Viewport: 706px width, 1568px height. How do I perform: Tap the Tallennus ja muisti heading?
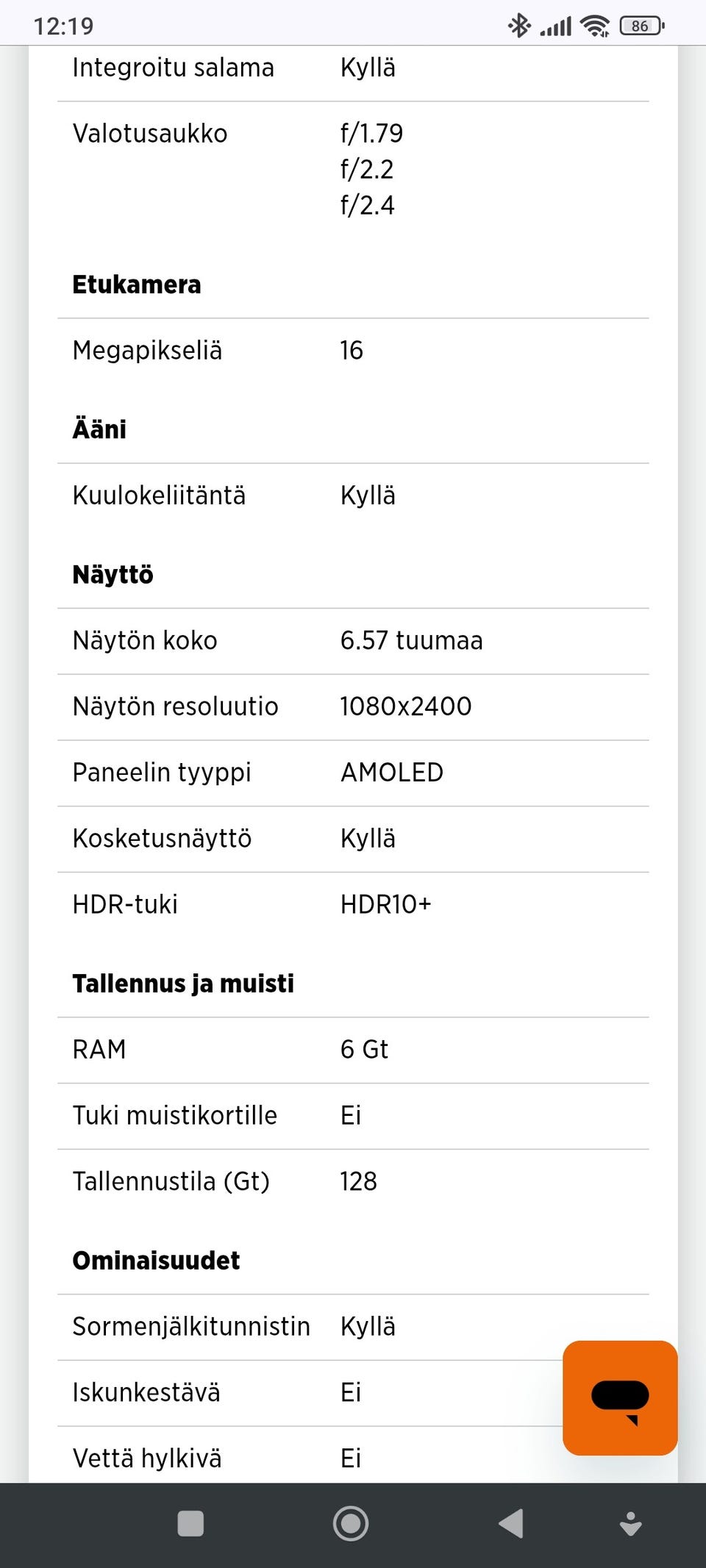(x=183, y=983)
